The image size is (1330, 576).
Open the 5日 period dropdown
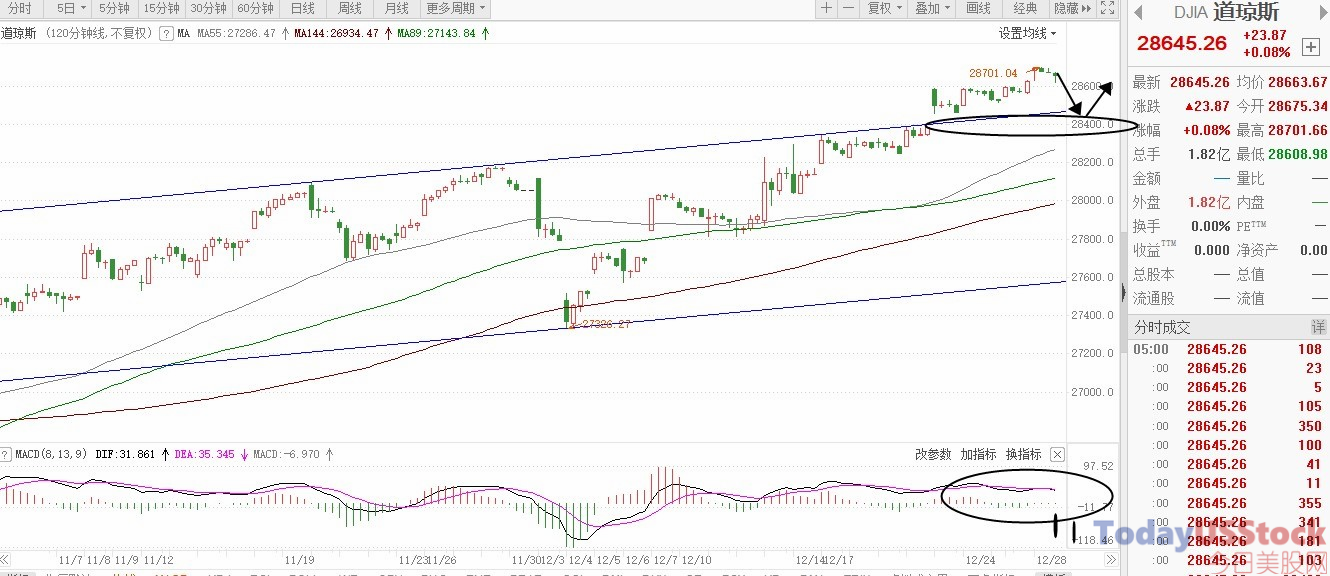[70, 8]
